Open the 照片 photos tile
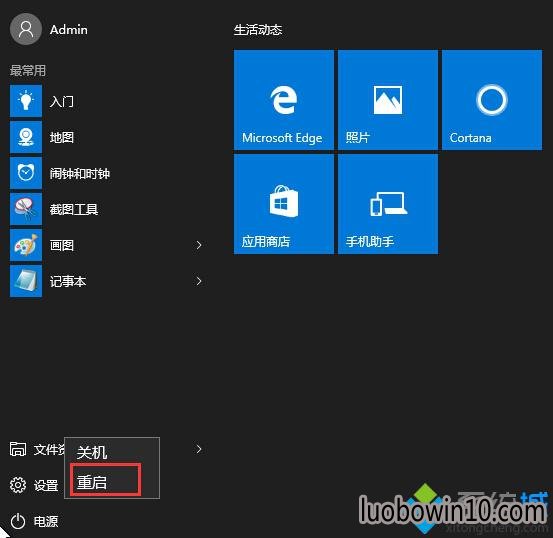The image size is (553, 538). 388,100
